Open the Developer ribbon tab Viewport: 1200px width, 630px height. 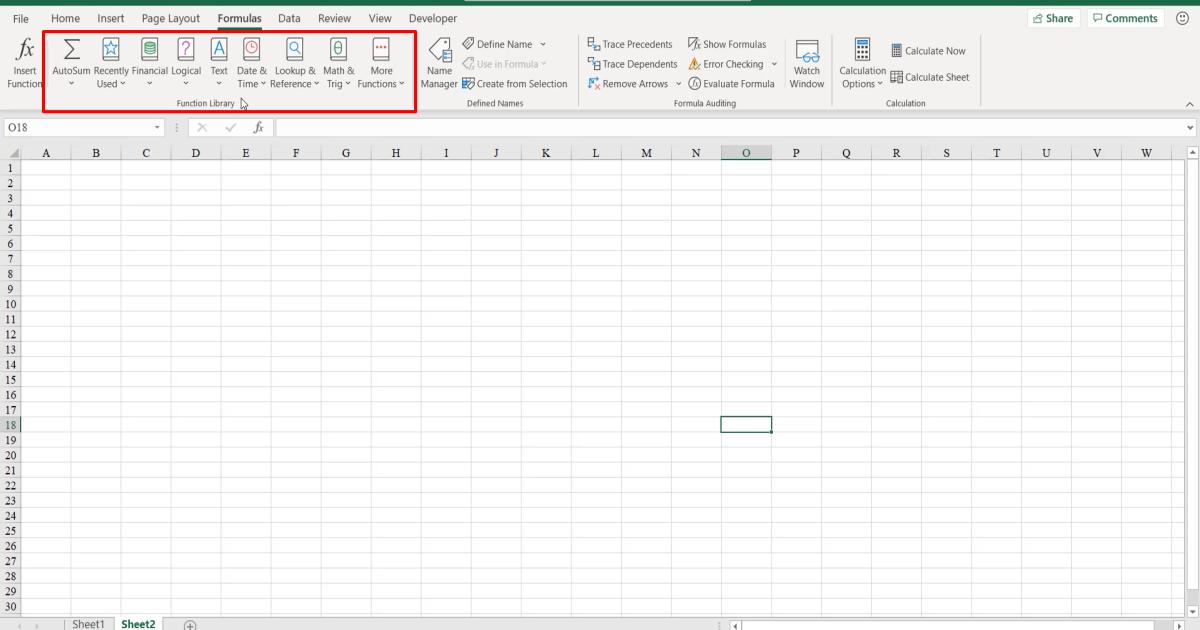(x=432, y=18)
